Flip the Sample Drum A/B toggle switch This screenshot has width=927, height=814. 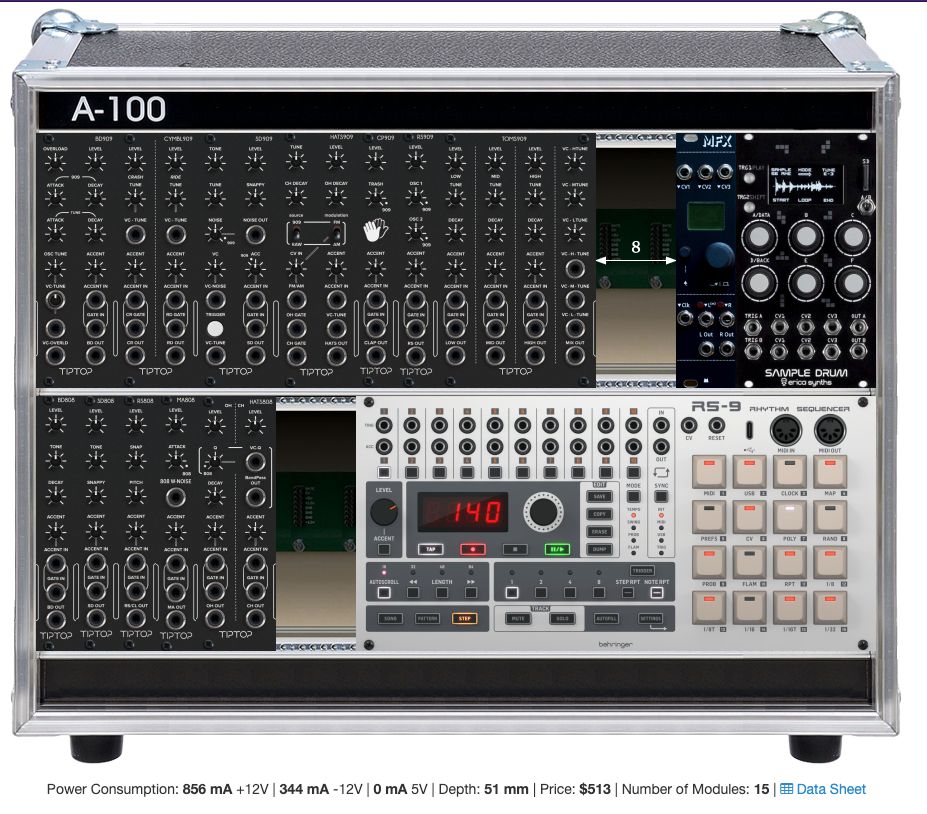pos(867,206)
